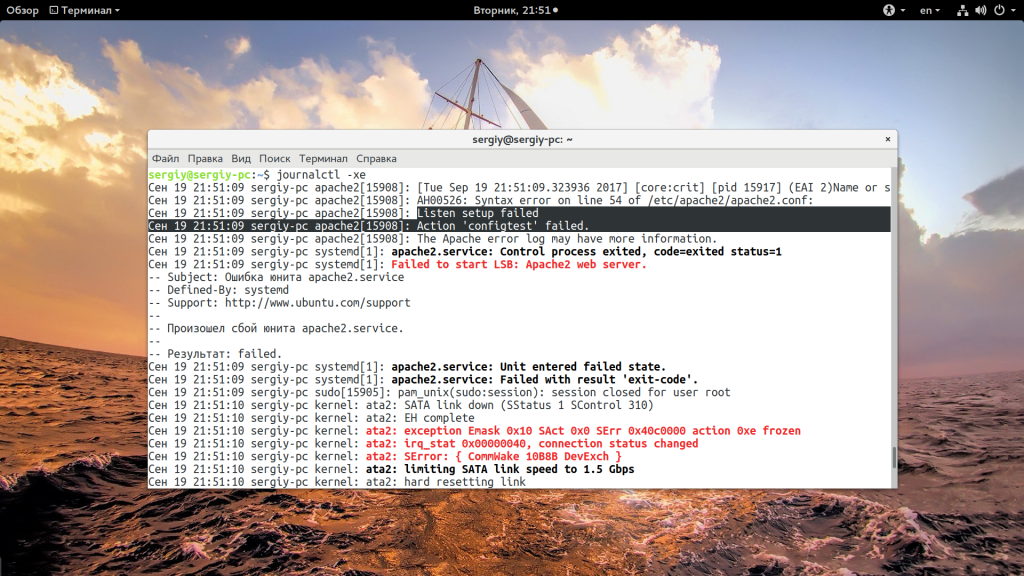The image size is (1024, 576).
Task: Click the terminal title bar sergiy@sergiy-pc
Action: [x=522, y=139]
